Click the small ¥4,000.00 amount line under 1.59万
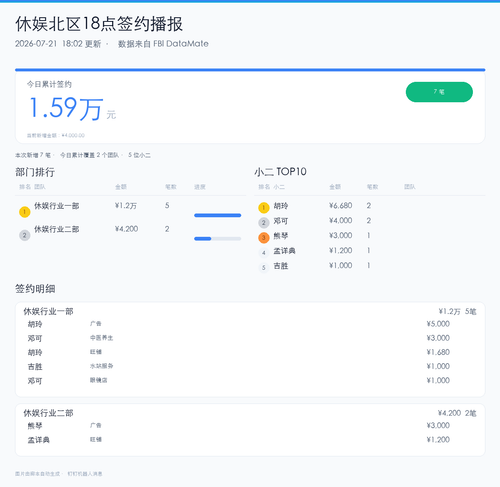This screenshot has width=500, height=487. (x=56, y=135)
